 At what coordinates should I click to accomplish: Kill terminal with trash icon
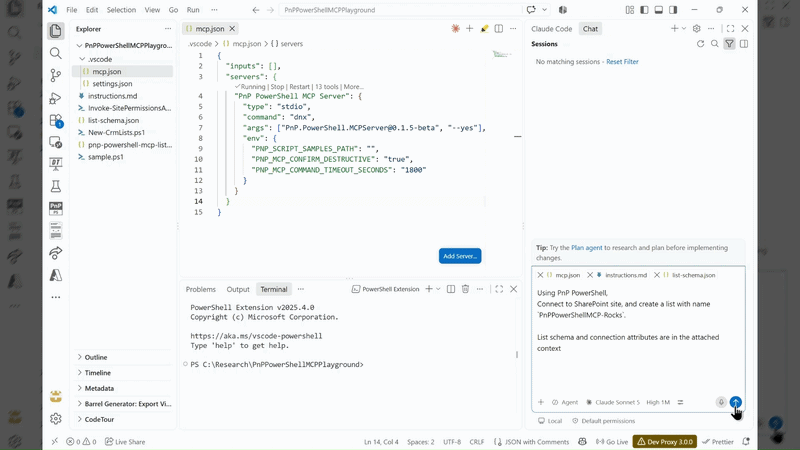tap(465, 289)
